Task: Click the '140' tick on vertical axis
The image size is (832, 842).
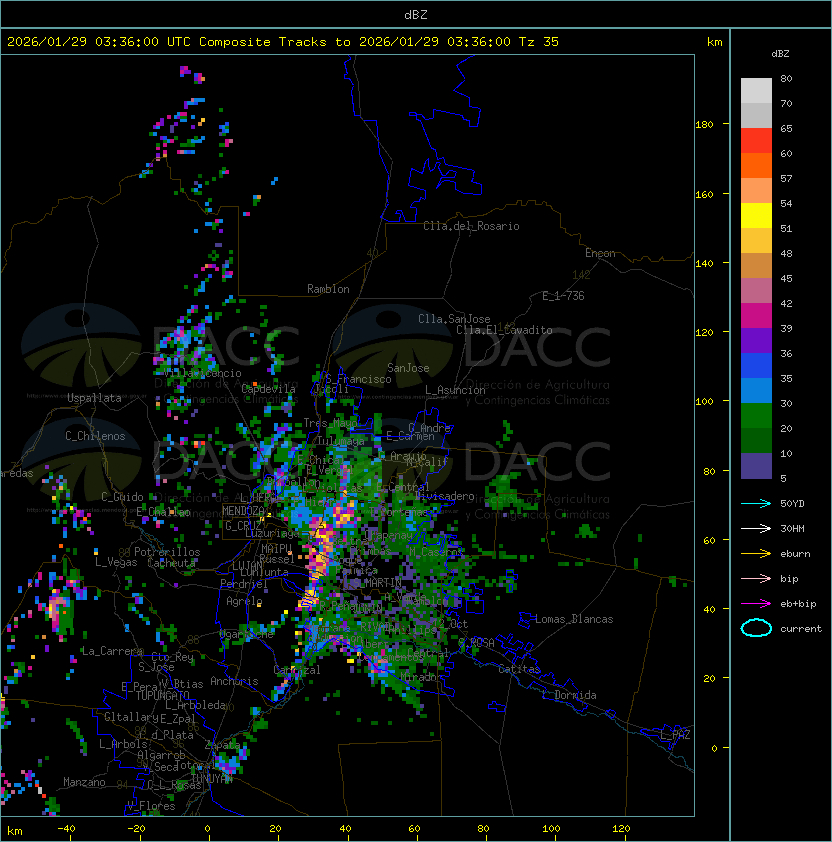Action: 704,264
